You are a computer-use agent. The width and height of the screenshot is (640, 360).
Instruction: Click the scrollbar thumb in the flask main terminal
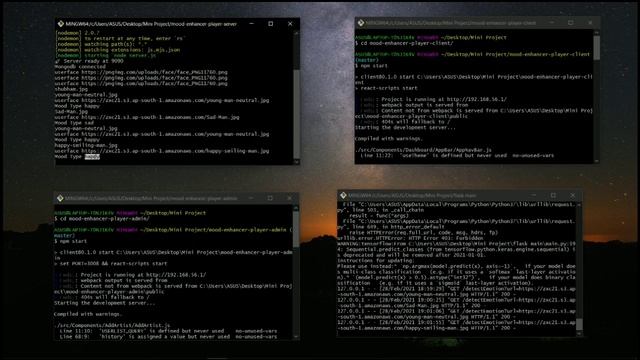[579, 324]
